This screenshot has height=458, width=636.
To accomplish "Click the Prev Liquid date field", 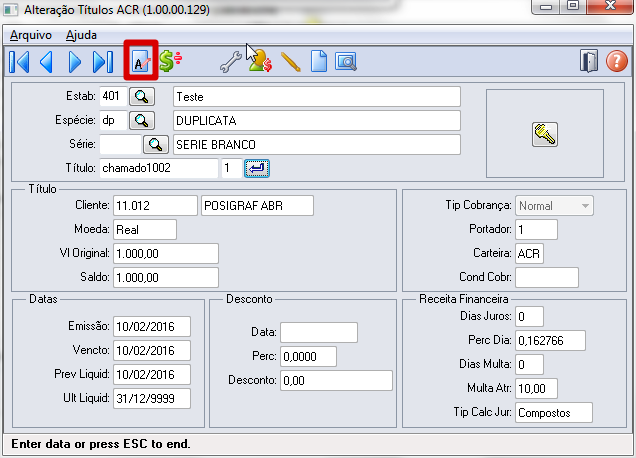I will click(x=152, y=374).
